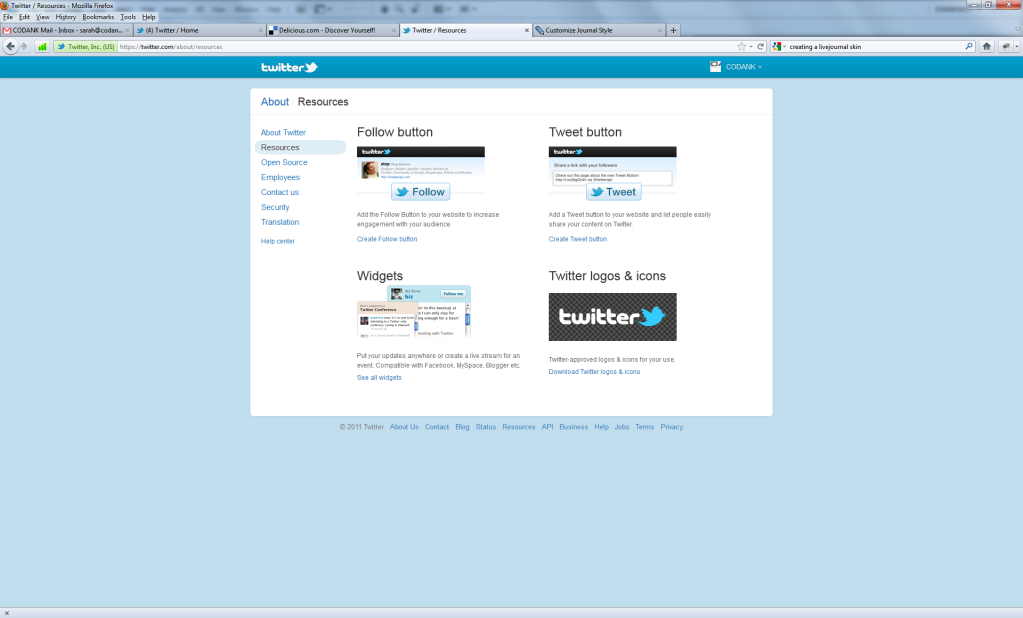Click Create Follow button link

(x=387, y=239)
